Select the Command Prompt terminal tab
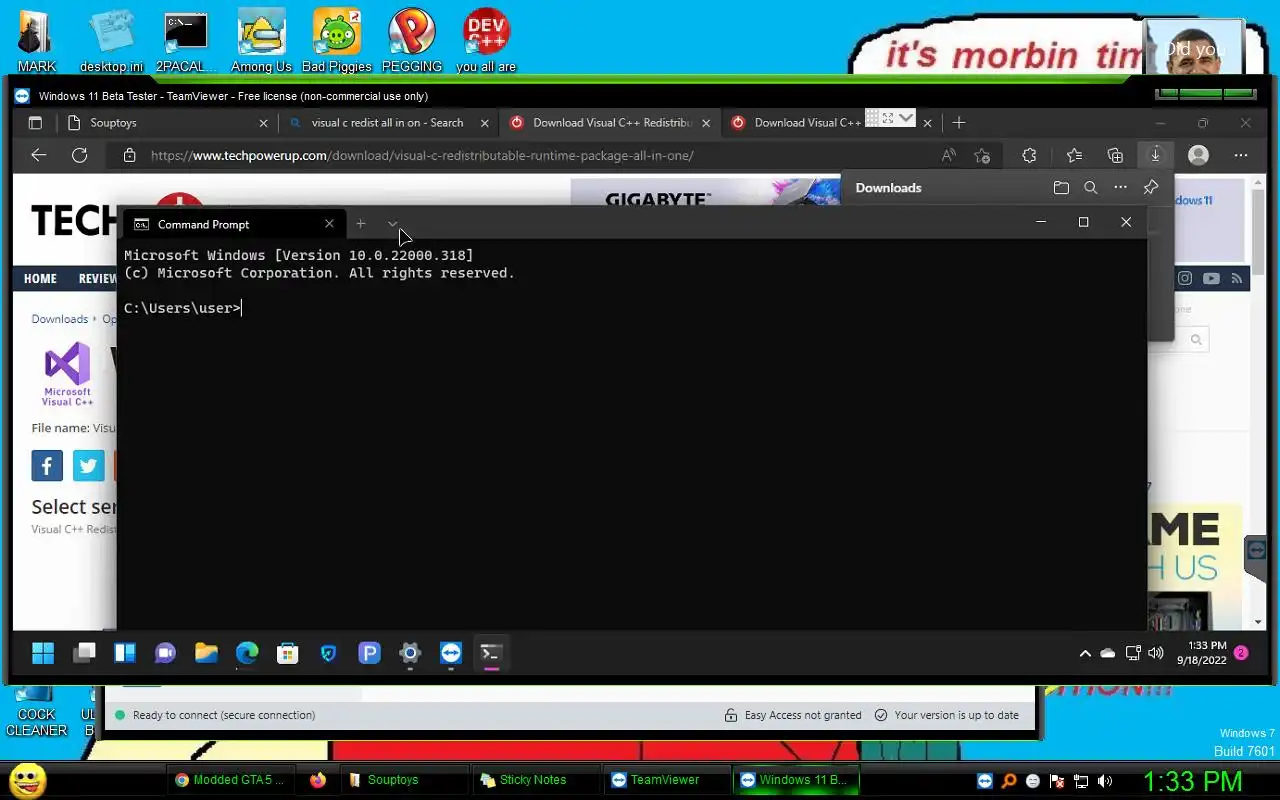1280x800 pixels. [234, 224]
